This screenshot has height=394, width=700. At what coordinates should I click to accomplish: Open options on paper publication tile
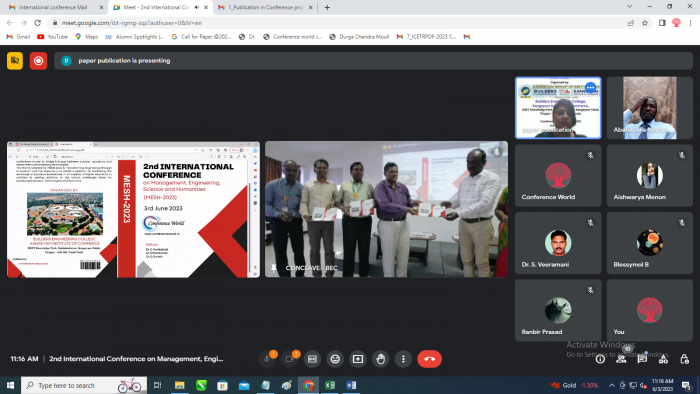[x=591, y=87]
